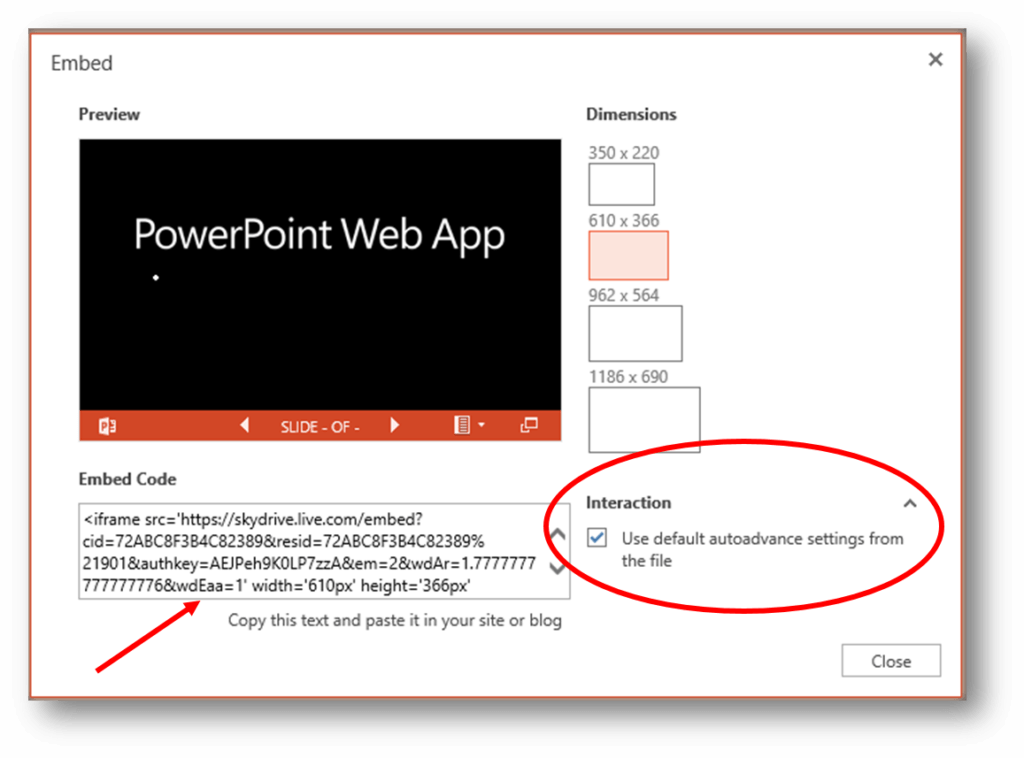Click the PowerPoint logo in the preview toolbar
The height and width of the screenshot is (758, 1024).
point(107,425)
